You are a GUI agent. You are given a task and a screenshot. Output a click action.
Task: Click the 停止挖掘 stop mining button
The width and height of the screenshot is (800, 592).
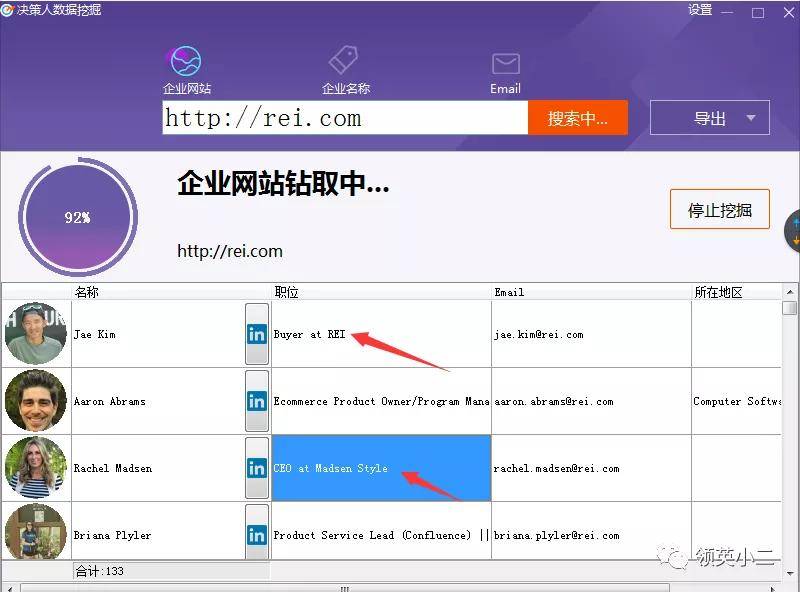tap(719, 210)
